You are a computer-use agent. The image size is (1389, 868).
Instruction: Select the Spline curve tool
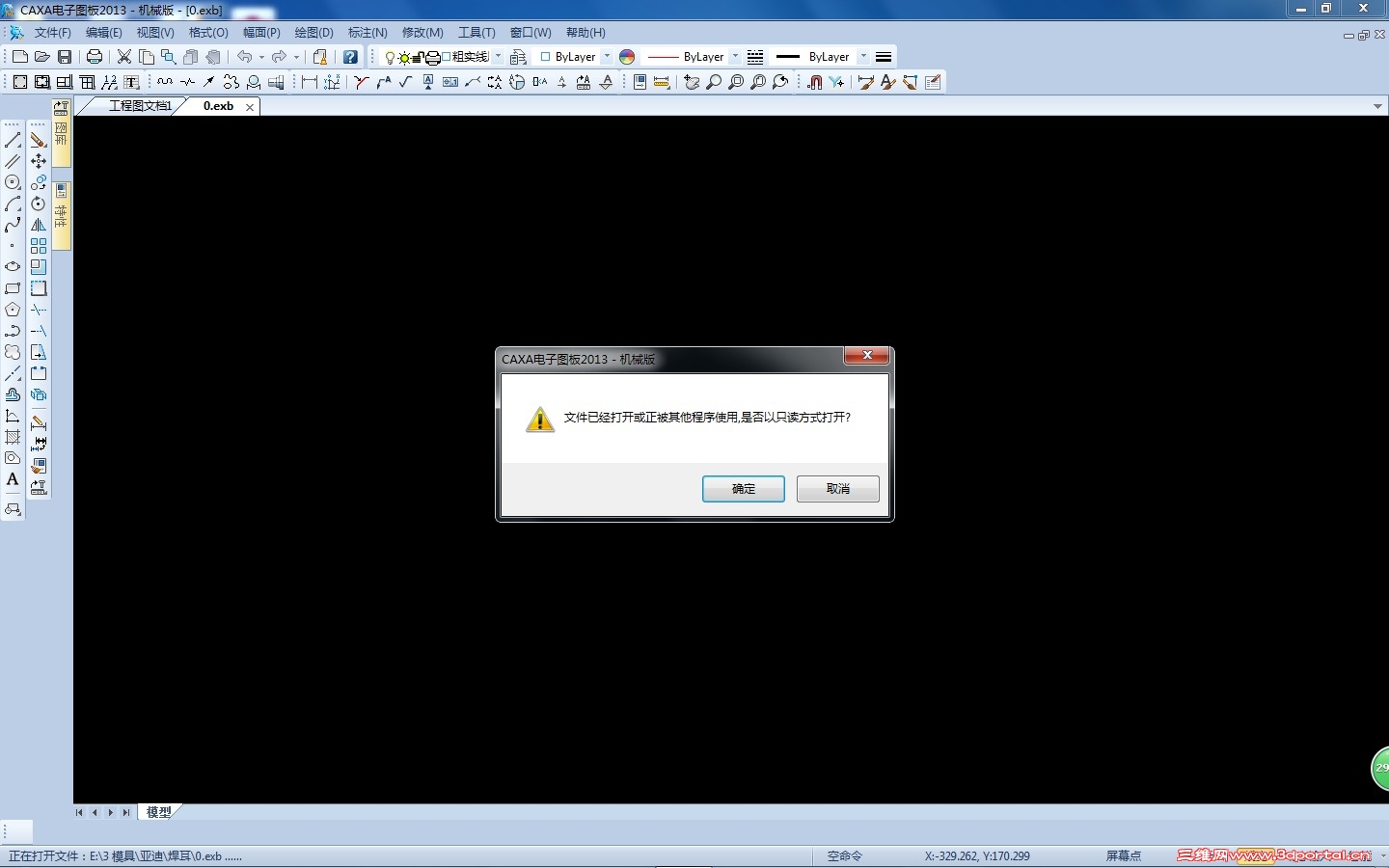click(13, 226)
